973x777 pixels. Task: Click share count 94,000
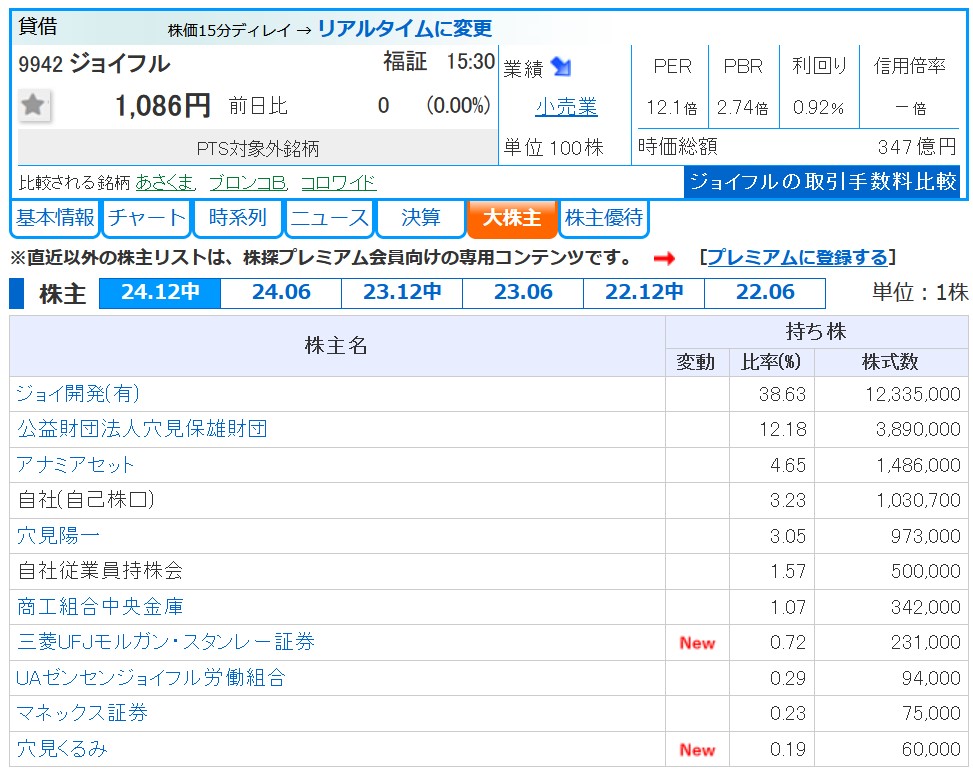[931, 678]
